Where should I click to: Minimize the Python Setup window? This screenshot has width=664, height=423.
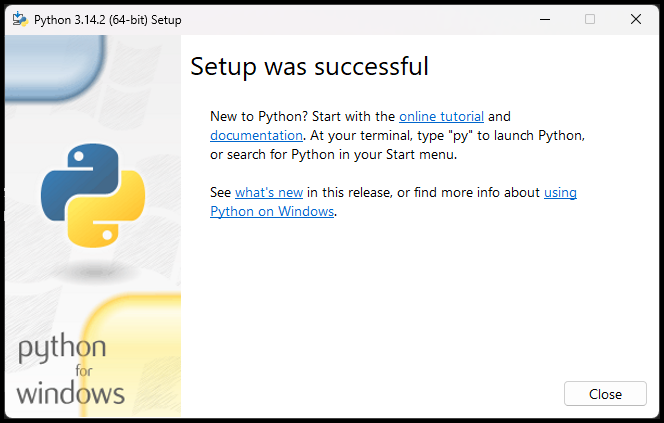pos(544,19)
